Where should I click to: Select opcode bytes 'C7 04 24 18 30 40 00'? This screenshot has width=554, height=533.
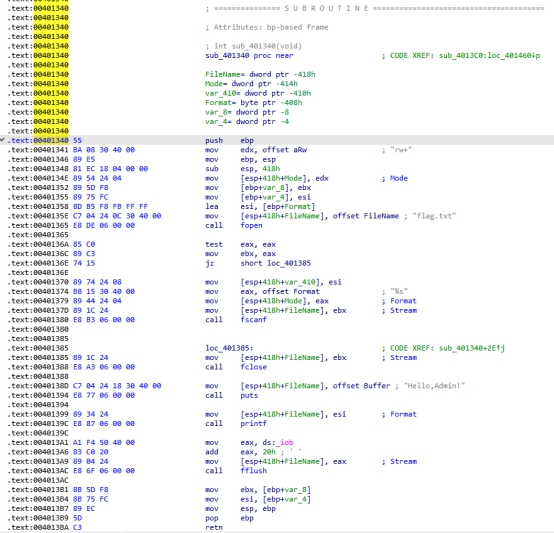(x=117, y=386)
